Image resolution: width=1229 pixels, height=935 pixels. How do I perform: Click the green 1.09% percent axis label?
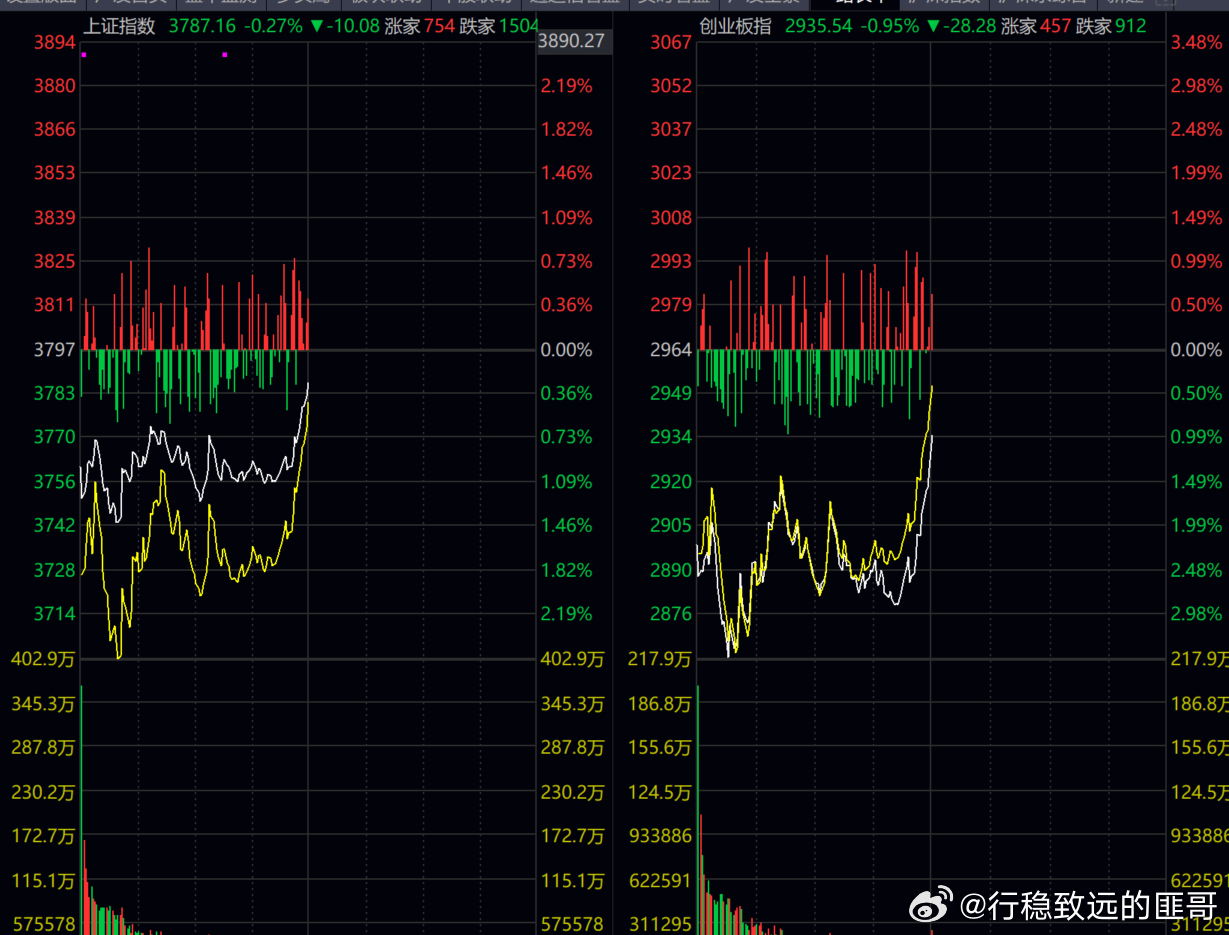tap(567, 482)
